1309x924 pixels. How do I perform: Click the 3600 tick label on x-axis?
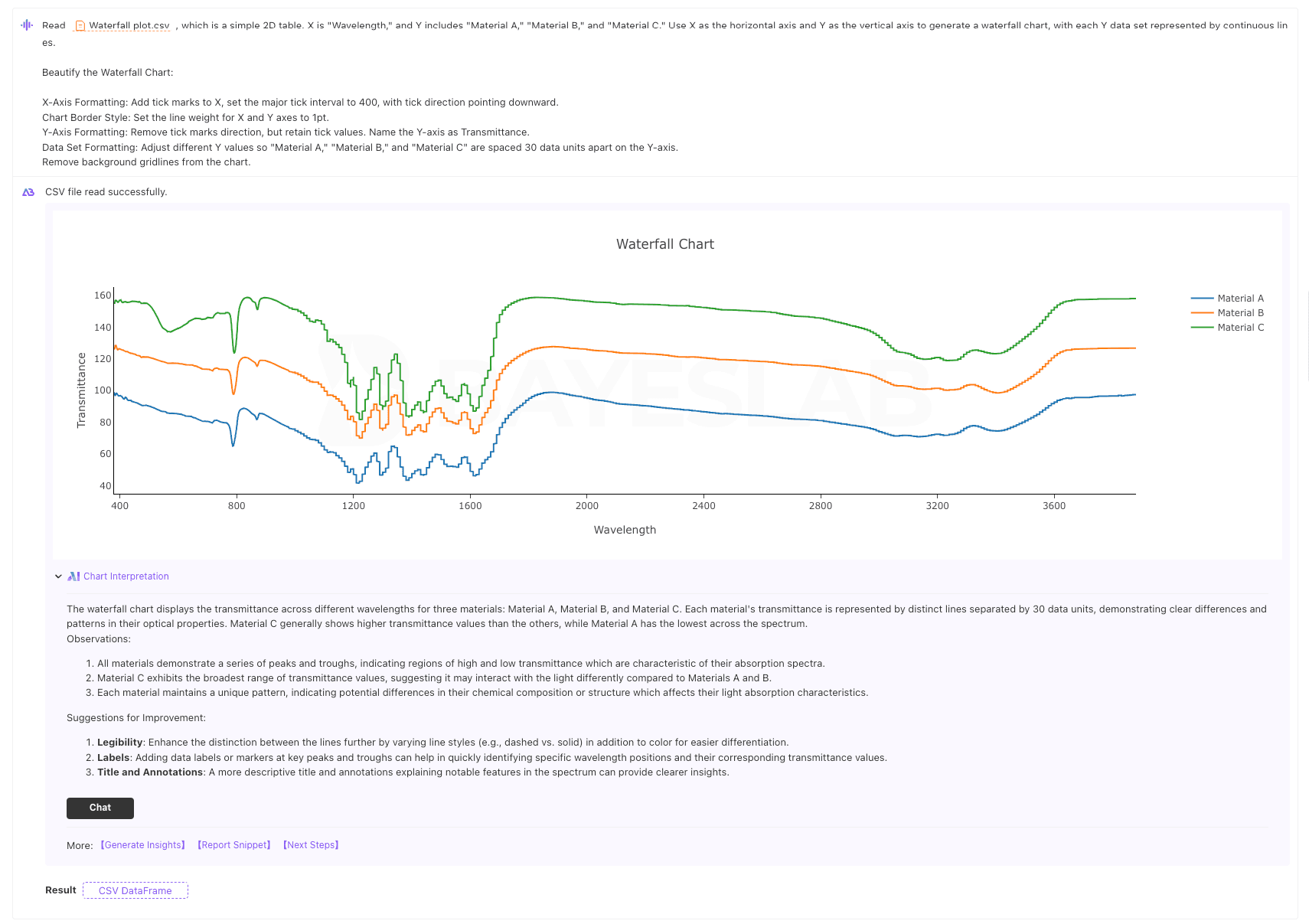point(1054,506)
